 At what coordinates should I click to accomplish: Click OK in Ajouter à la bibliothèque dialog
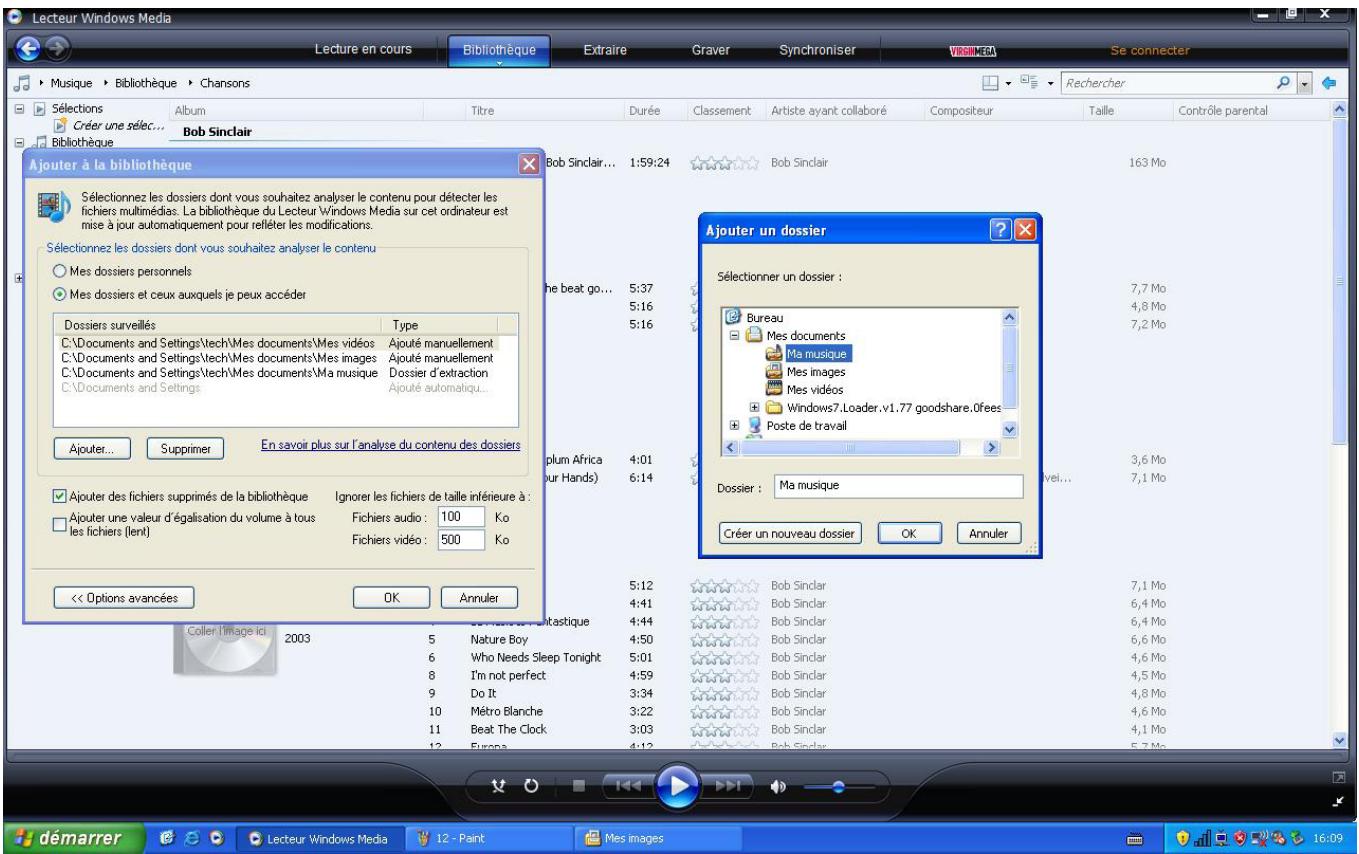click(393, 597)
